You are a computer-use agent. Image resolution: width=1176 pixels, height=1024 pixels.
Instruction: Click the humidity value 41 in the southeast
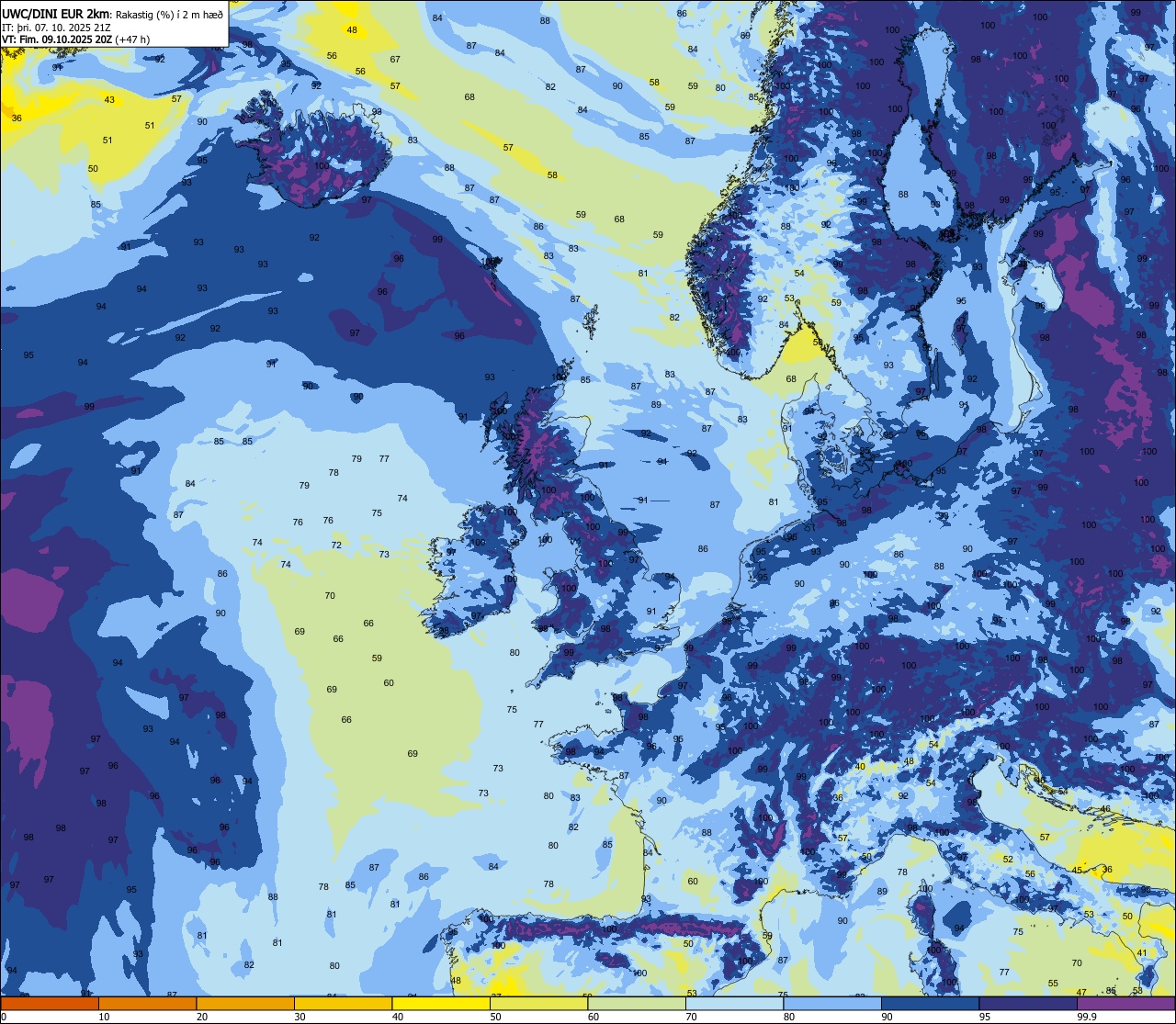pyautogui.click(x=1142, y=952)
